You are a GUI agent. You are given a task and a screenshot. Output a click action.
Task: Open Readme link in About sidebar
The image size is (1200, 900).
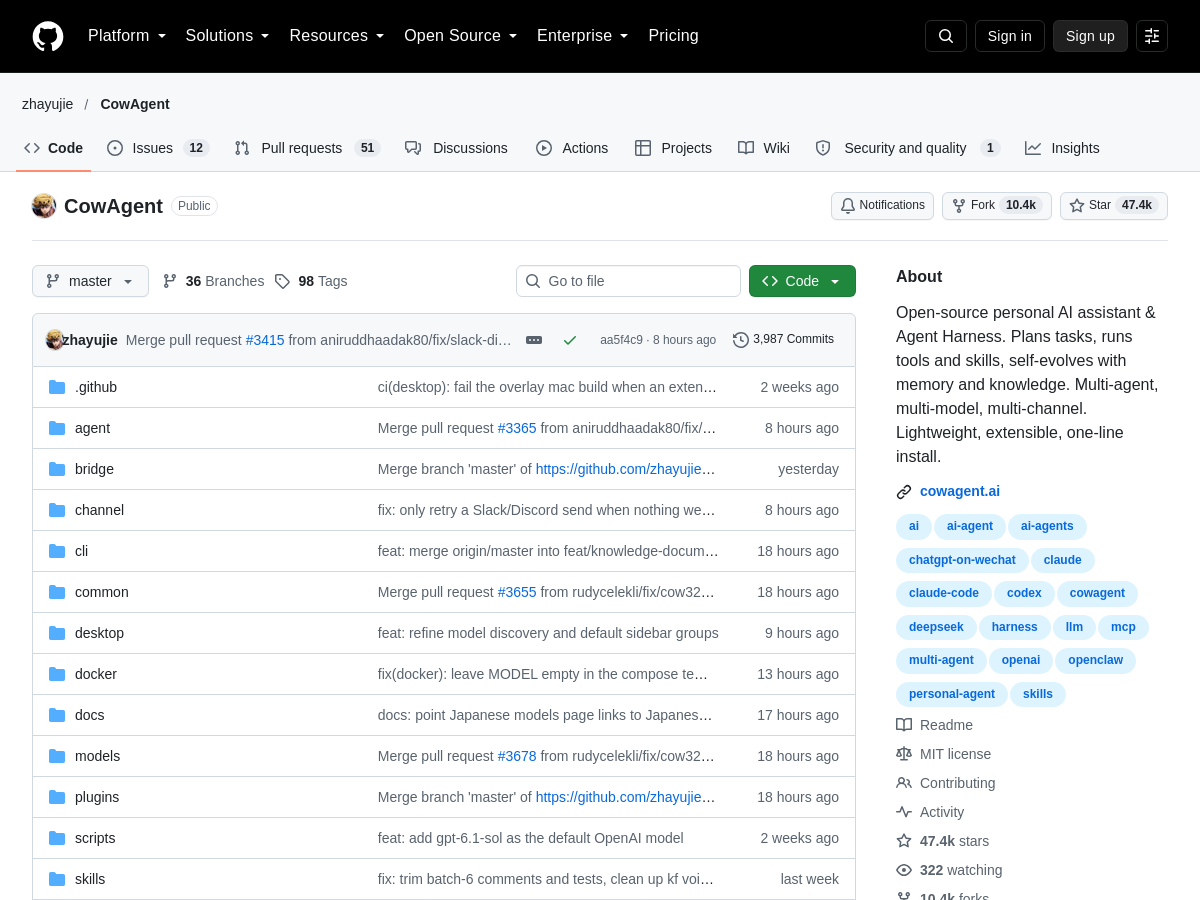[x=934, y=725]
